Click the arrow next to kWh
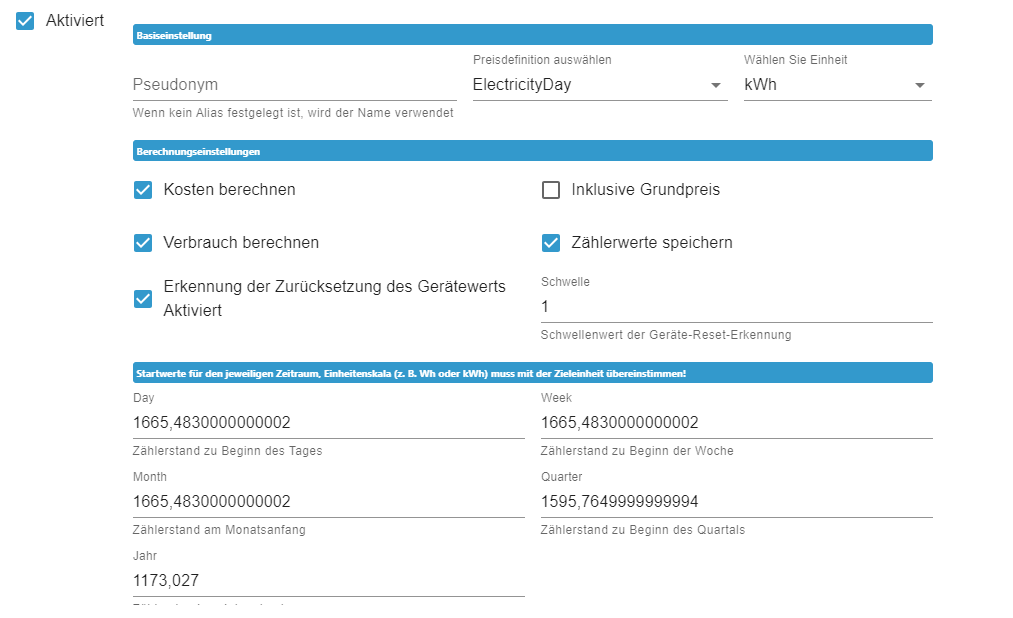The image size is (1013, 618). point(919,85)
